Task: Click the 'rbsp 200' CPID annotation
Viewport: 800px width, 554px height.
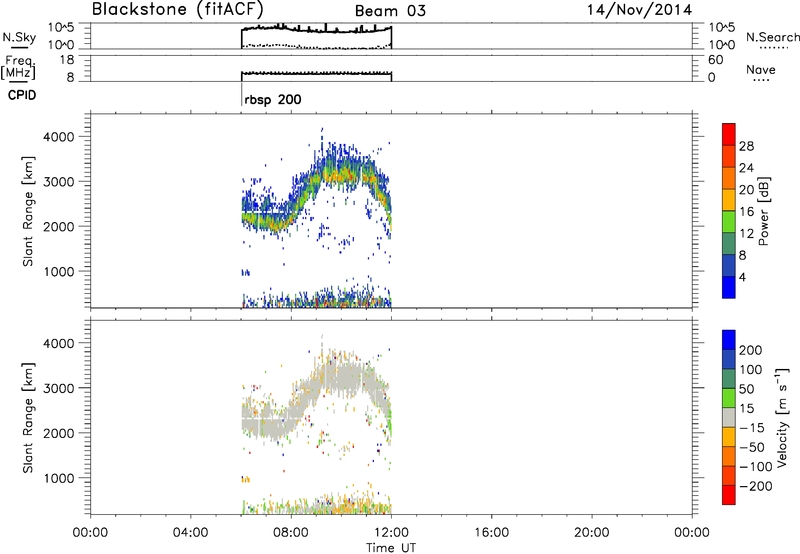Action: click(272, 99)
